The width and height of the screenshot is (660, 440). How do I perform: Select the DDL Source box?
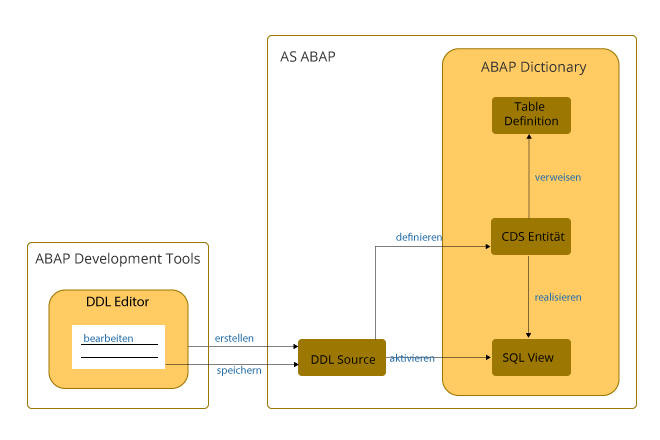(342, 357)
